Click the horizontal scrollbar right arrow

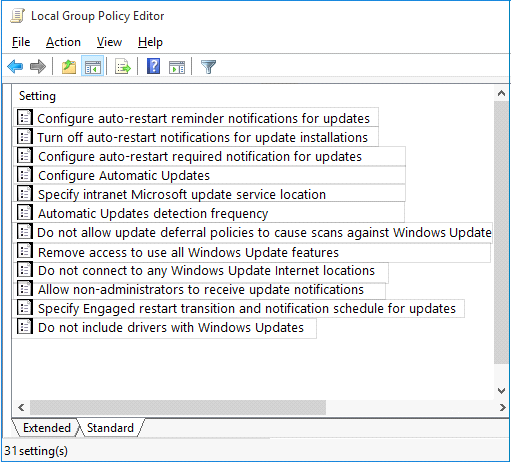[502, 407]
